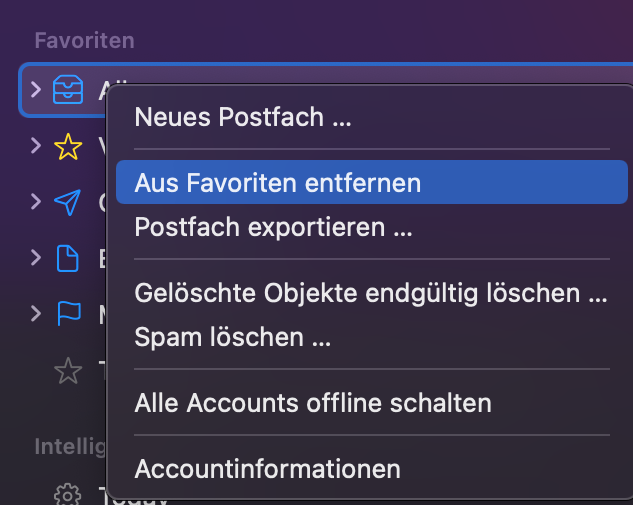
Task: Choose "Neues Postfach ..." from context menu
Action: coord(243,117)
